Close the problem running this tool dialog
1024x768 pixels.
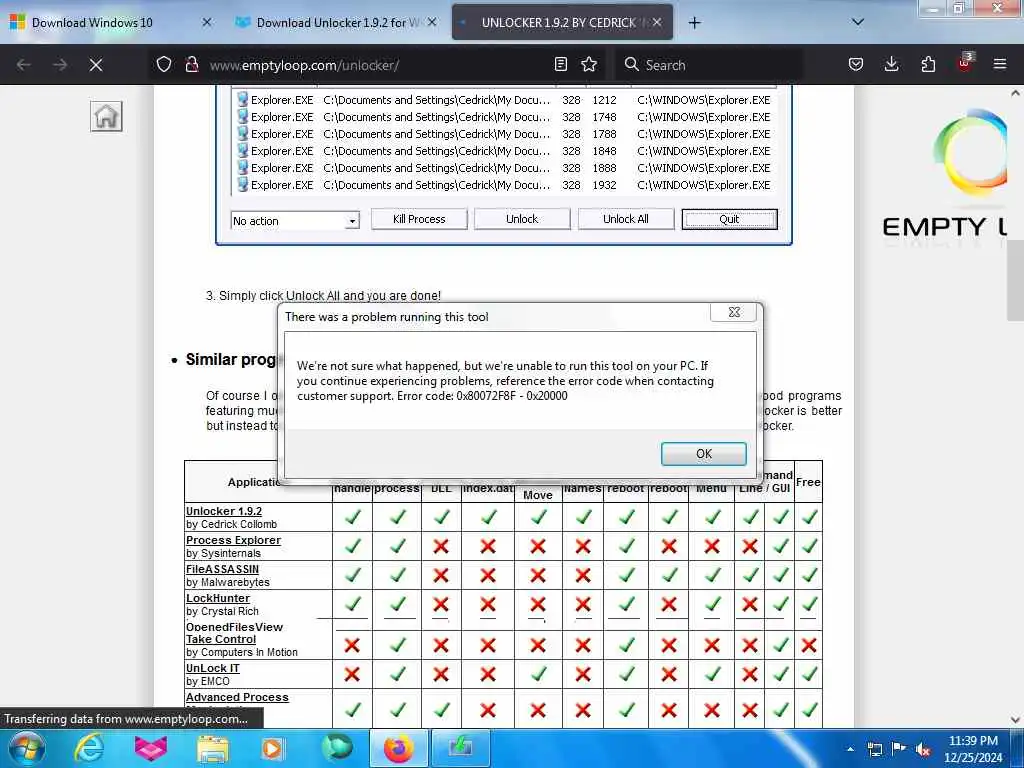pyautogui.click(x=733, y=312)
